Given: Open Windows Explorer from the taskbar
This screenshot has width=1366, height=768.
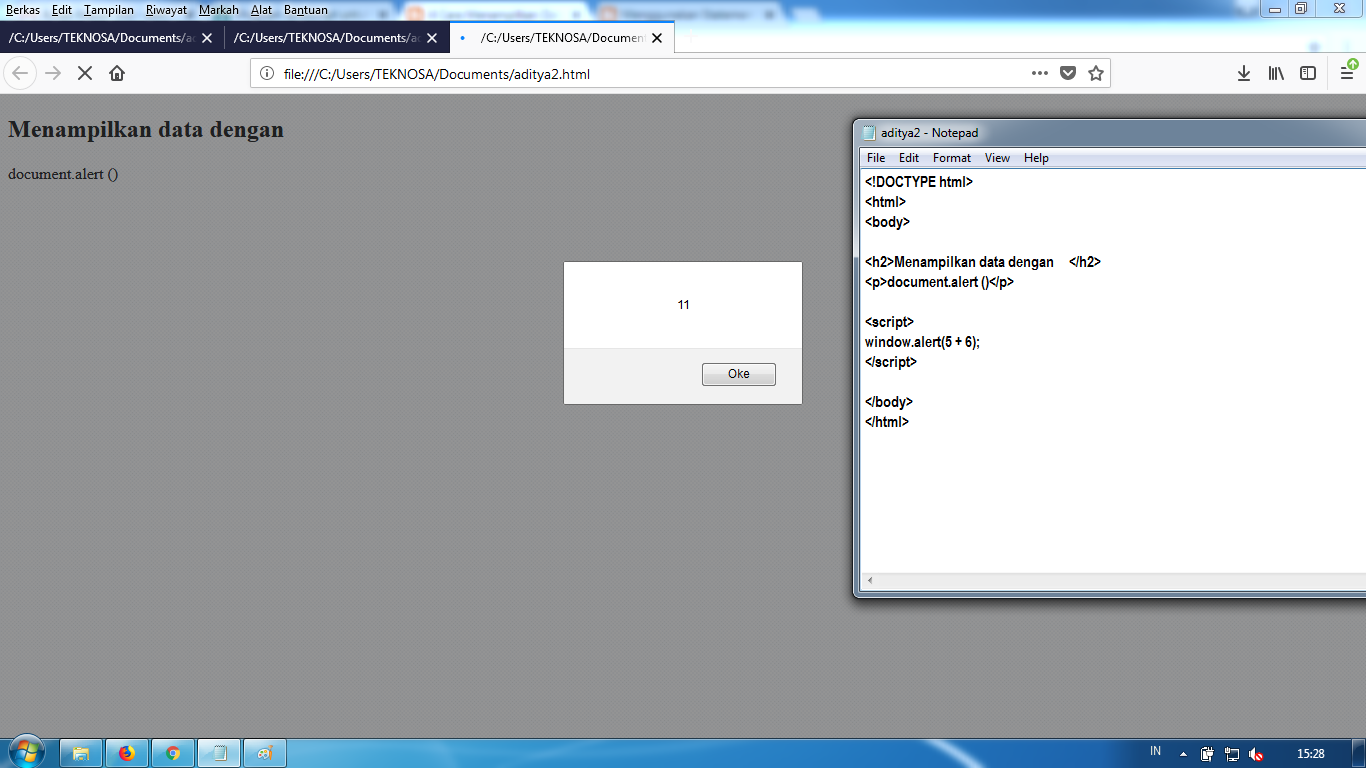Looking at the screenshot, I should point(81,753).
